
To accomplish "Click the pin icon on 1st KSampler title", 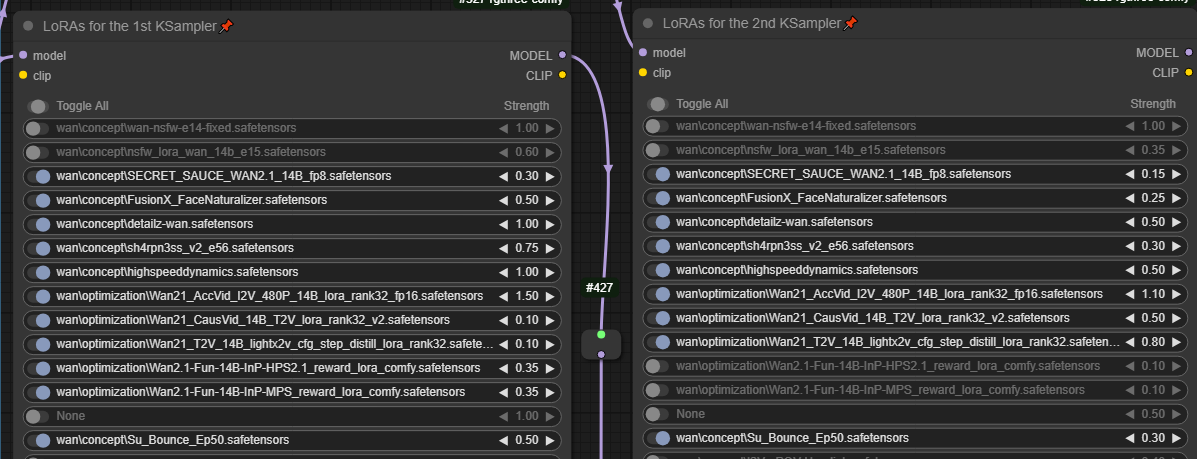I will [226, 26].
